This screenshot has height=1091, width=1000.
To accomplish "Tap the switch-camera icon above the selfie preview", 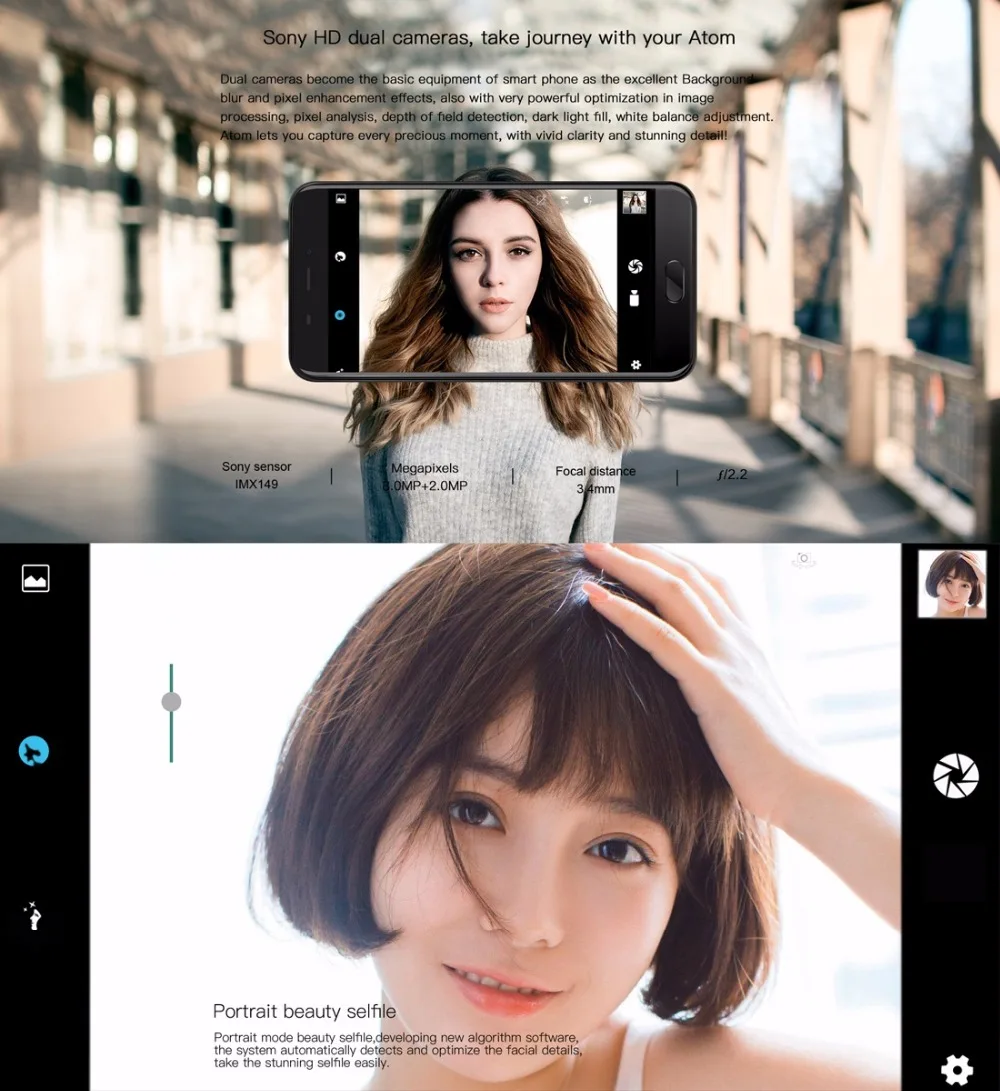I will point(804,559).
